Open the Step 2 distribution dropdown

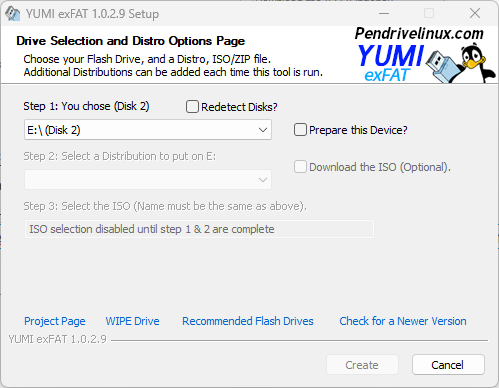tap(148, 180)
